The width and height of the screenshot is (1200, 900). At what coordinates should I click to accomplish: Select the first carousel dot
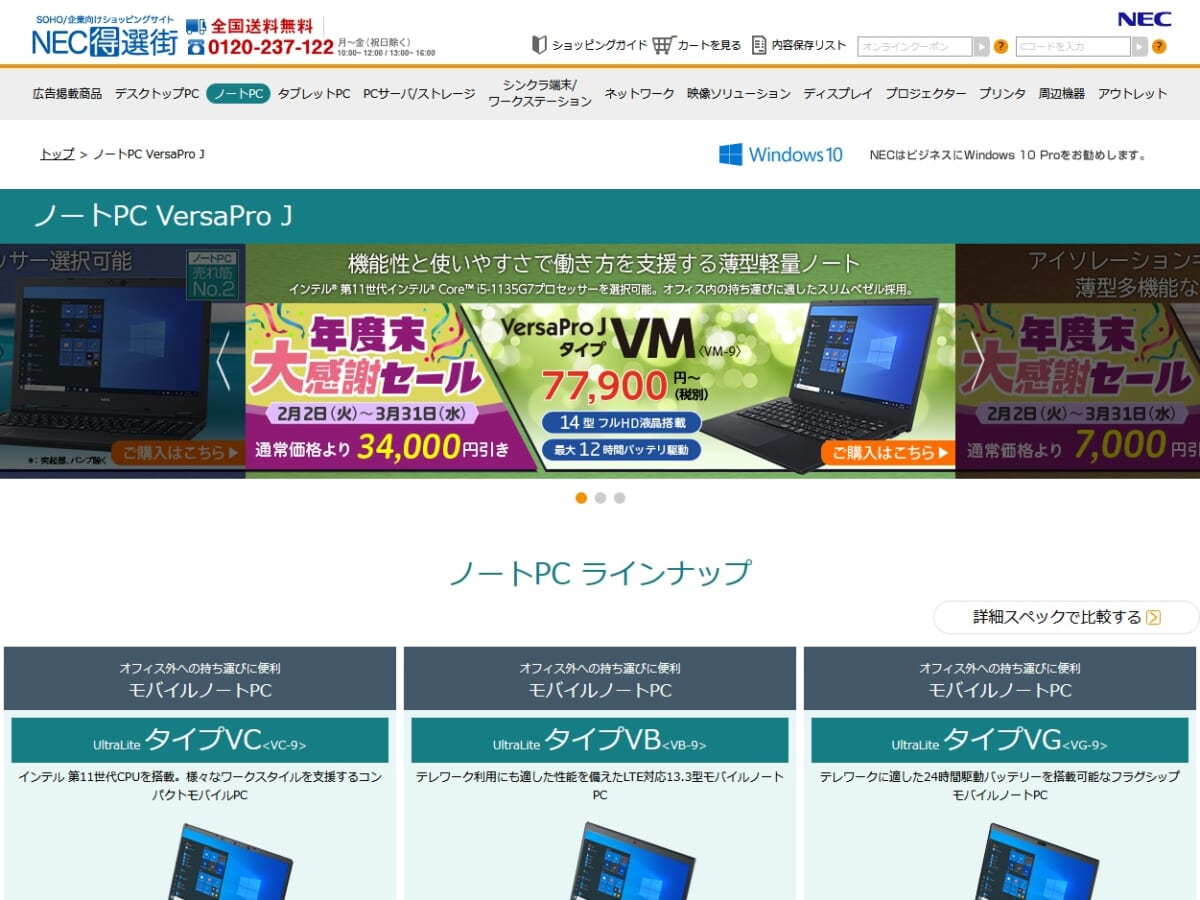581,498
